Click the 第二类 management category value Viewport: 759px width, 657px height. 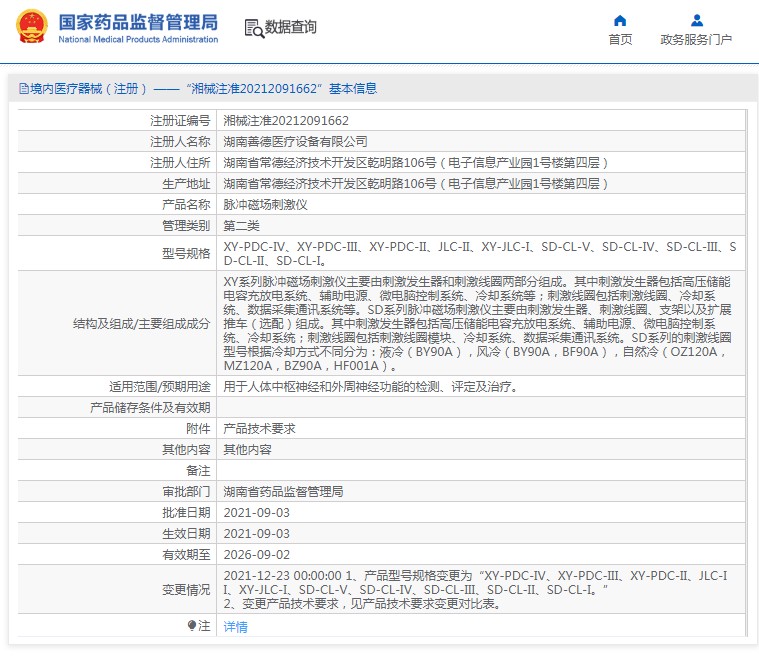(x=241, y=225)
